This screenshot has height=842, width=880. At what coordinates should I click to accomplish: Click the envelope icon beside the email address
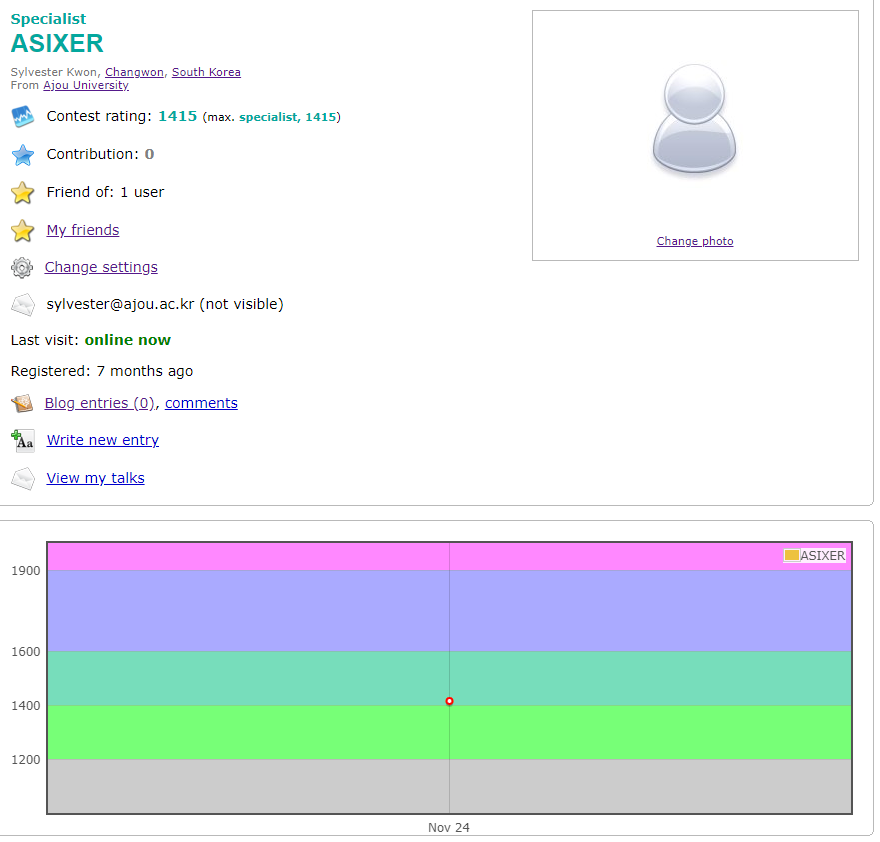point(23,305)
